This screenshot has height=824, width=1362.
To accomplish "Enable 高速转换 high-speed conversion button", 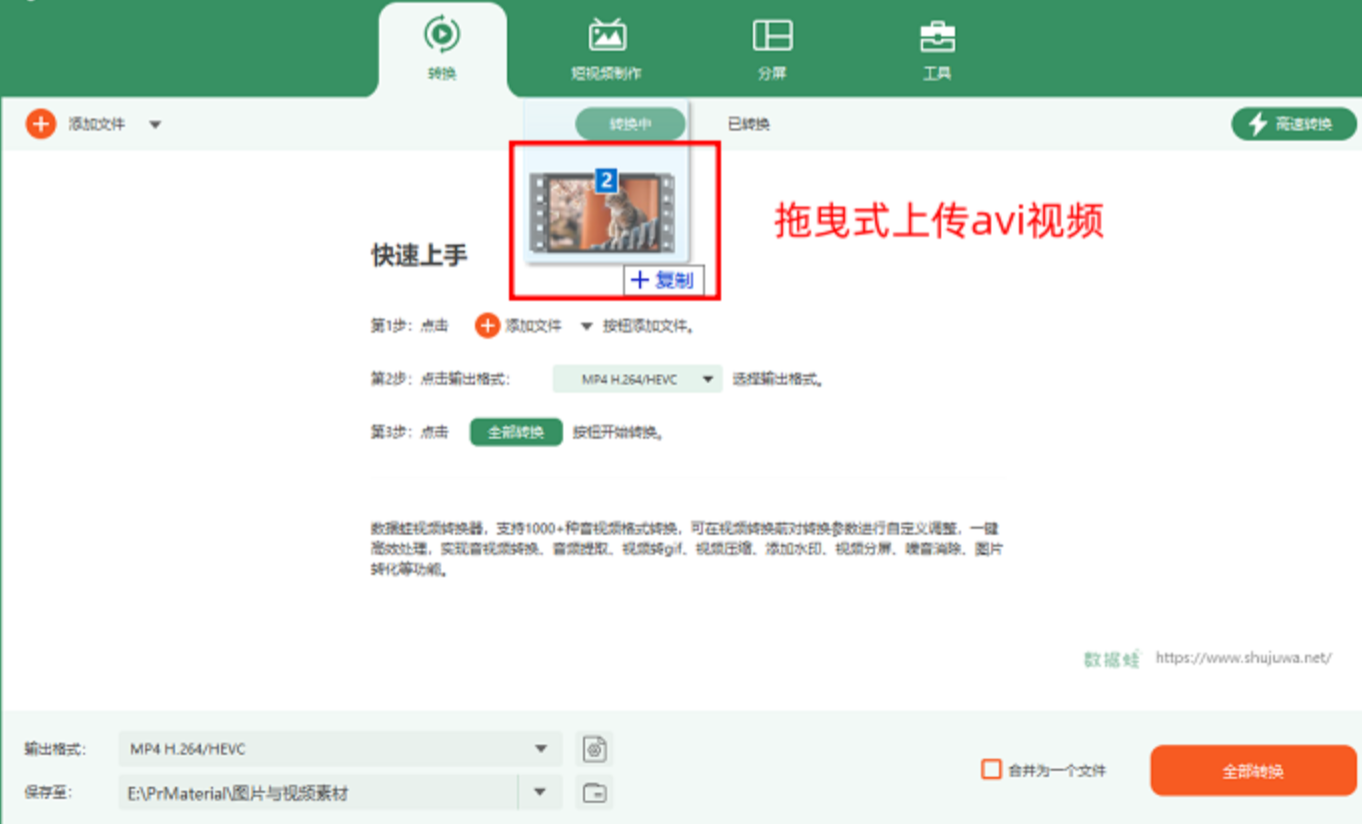I will click(1293, 124).
